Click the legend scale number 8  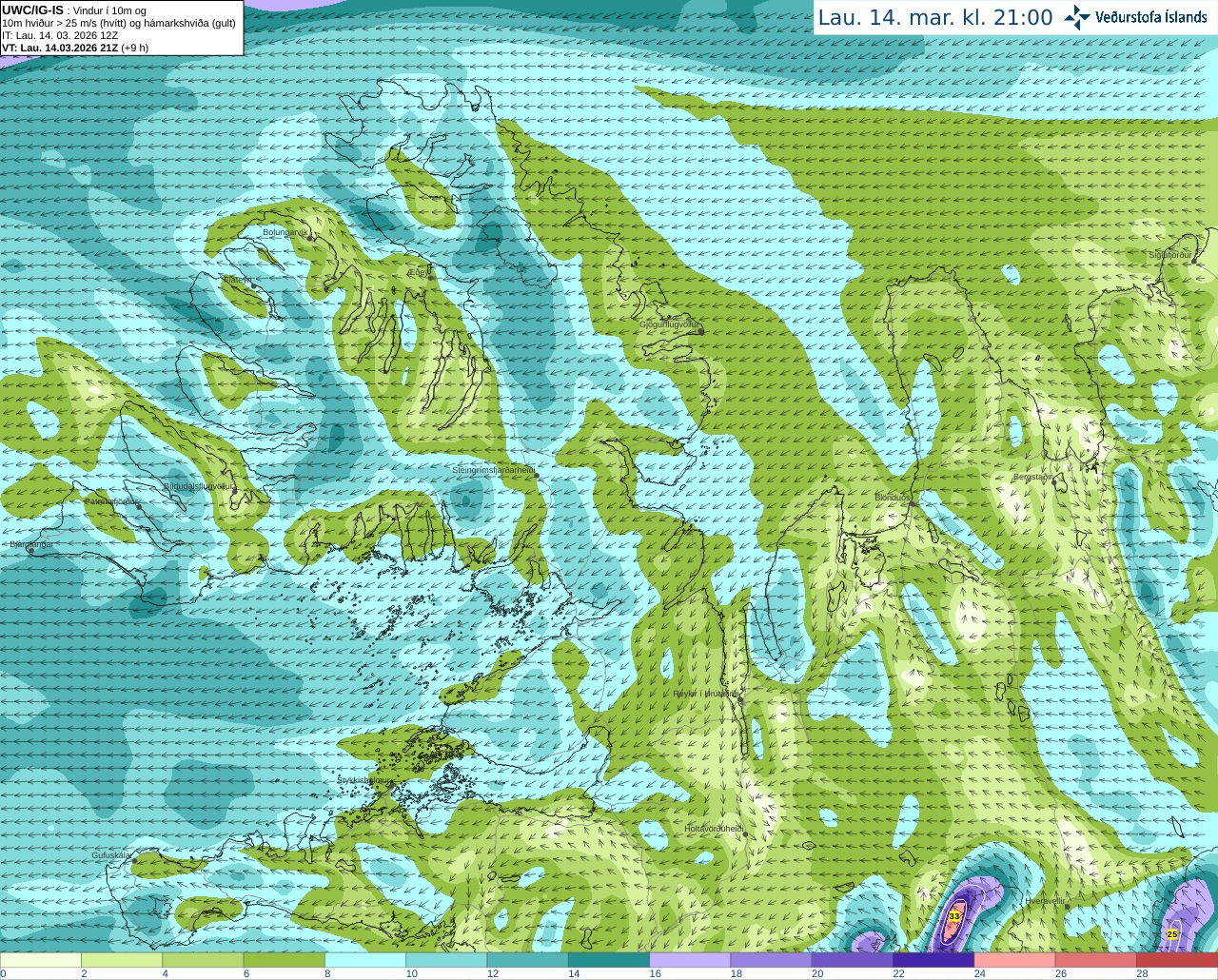327,973
